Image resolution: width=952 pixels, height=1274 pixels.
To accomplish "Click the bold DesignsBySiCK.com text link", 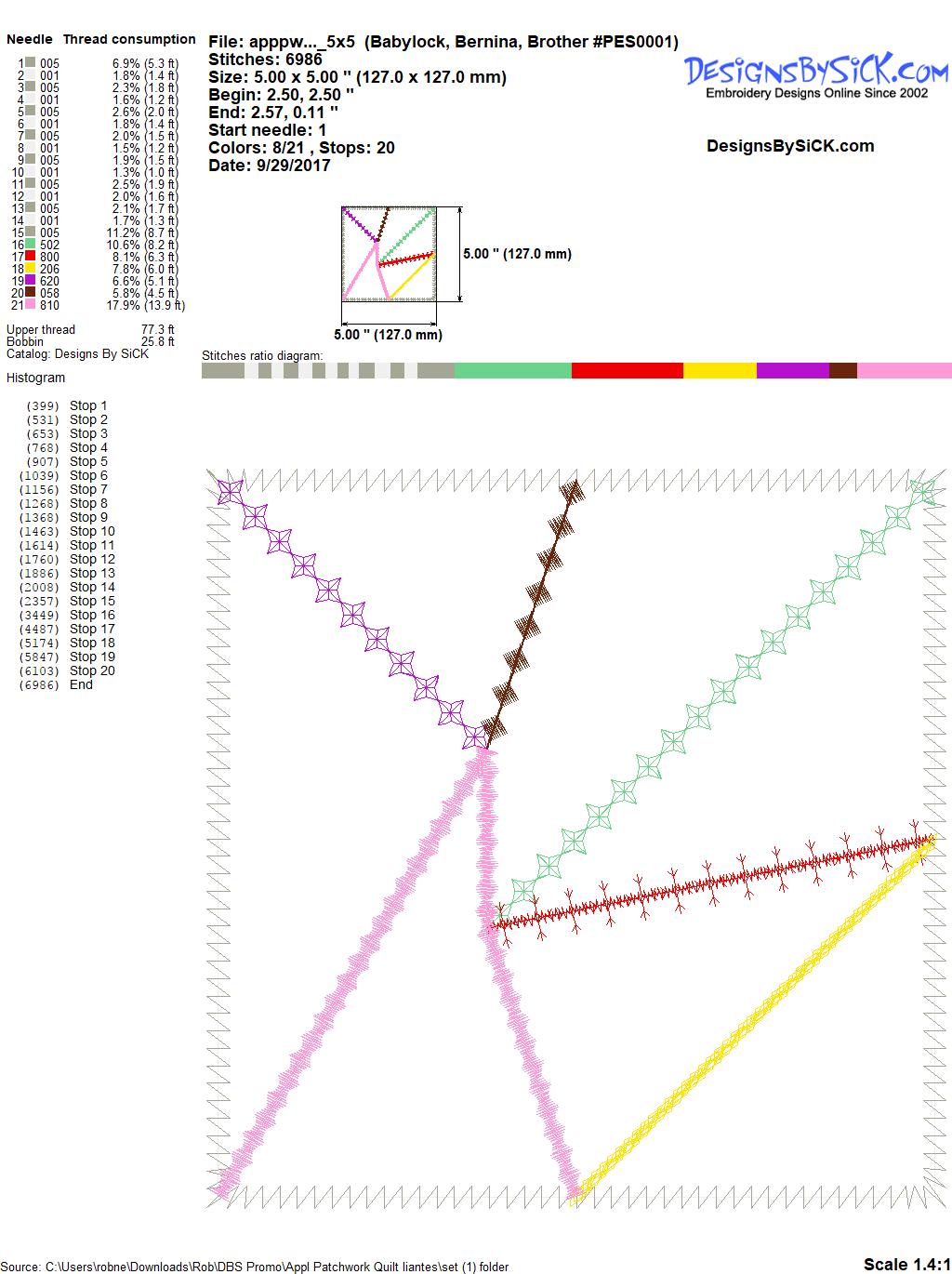I will click(x=790, y=146).
